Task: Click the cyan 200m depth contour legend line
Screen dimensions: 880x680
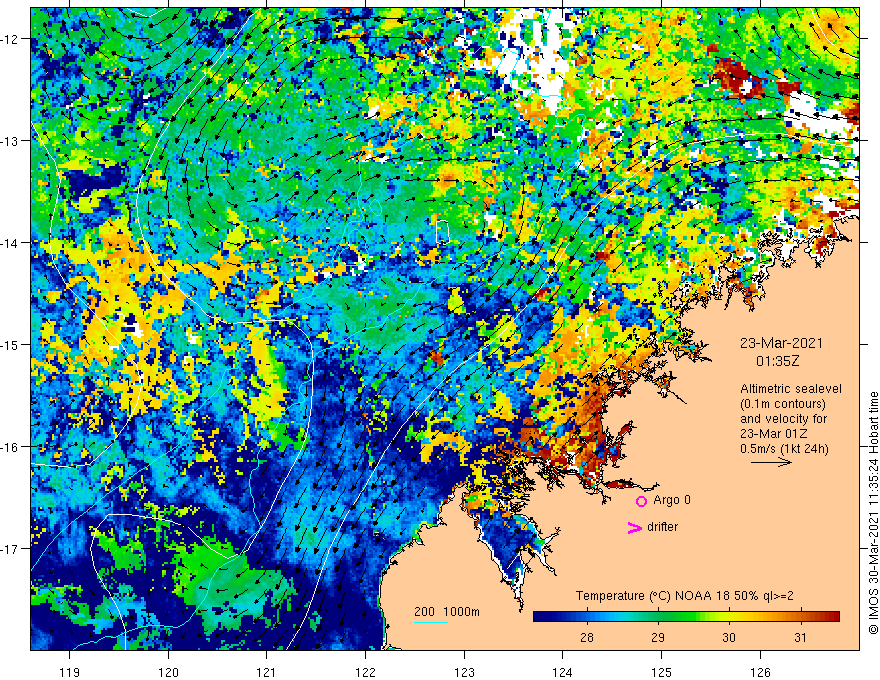Action: (431, 622)
